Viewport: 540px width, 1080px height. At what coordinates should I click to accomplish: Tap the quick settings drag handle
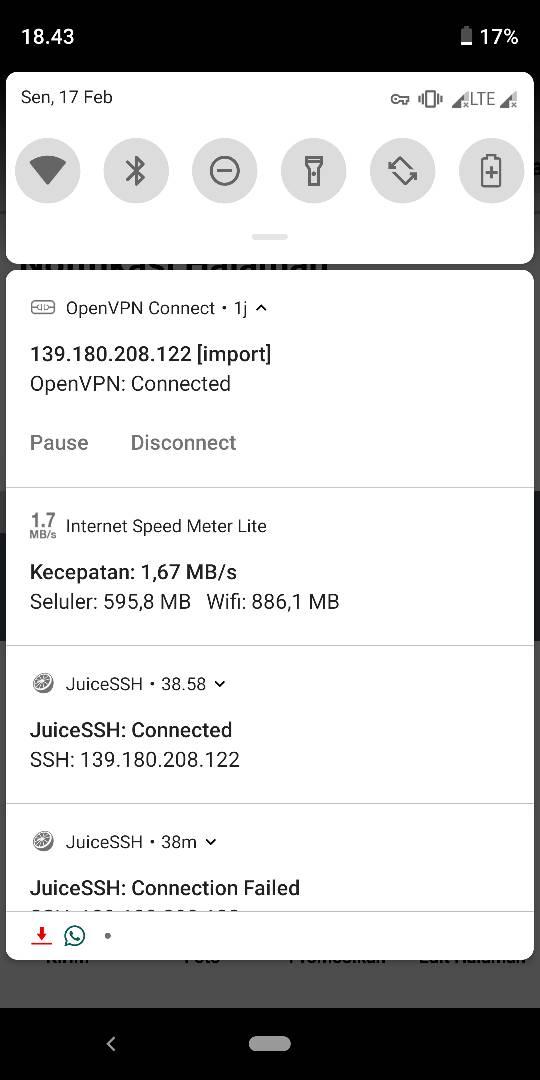click(x=270, y=237)
